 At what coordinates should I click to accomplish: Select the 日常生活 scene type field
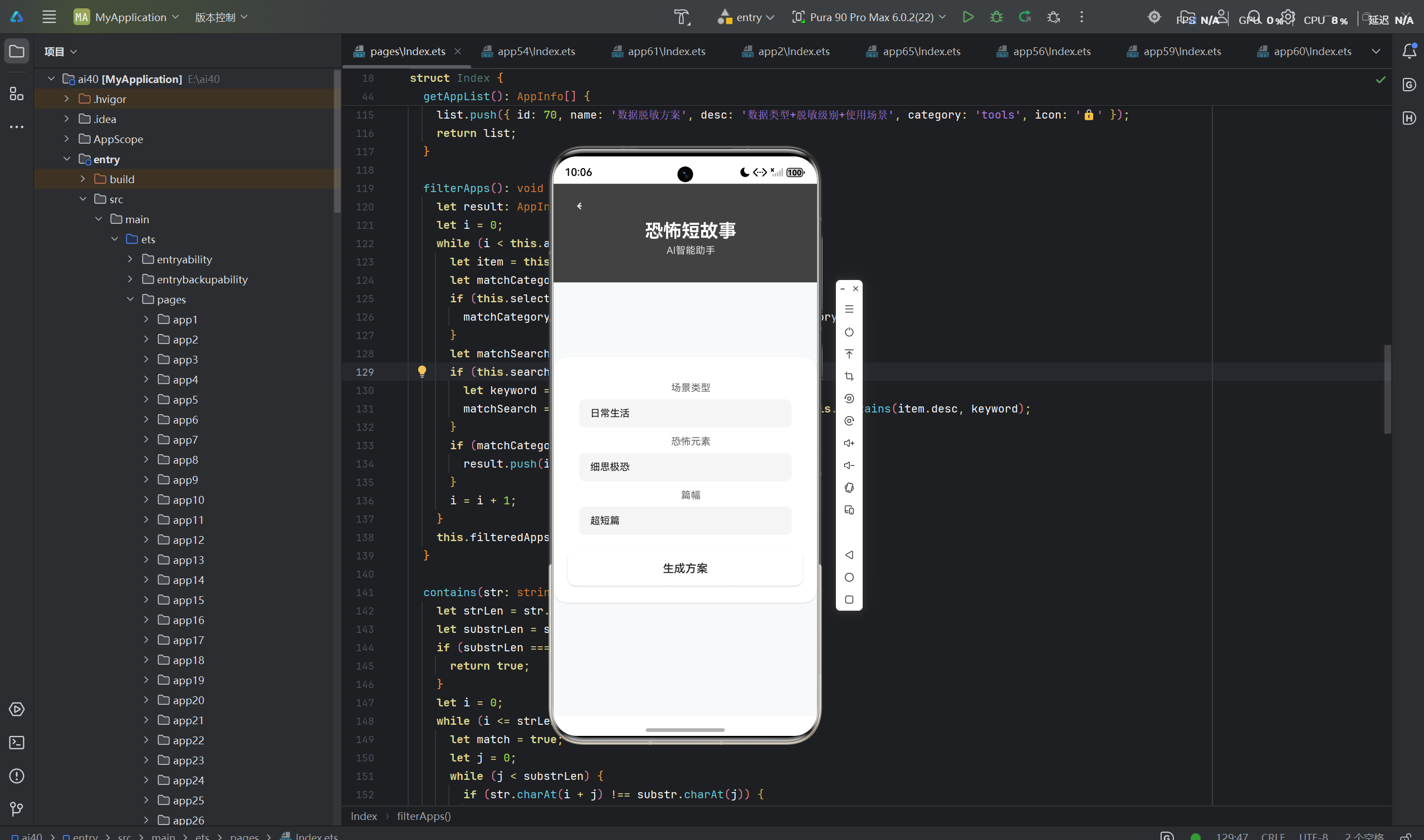pyautogui.click(x=685, y=413)
